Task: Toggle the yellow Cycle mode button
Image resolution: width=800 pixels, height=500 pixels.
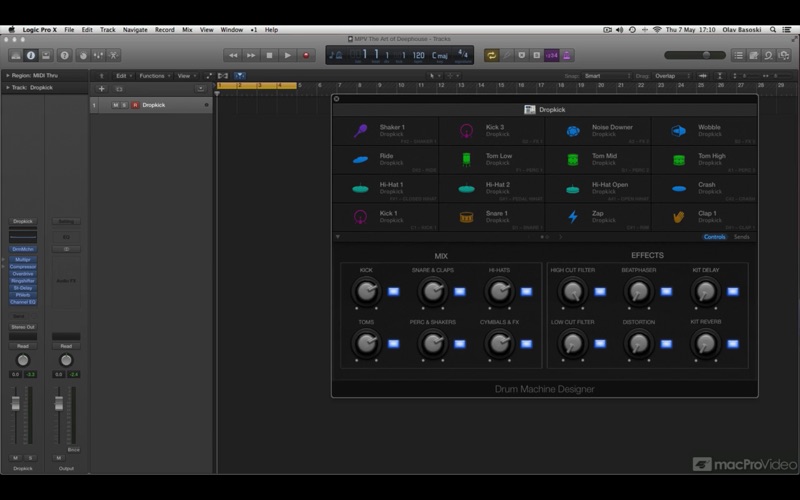Action: point(491,55)
